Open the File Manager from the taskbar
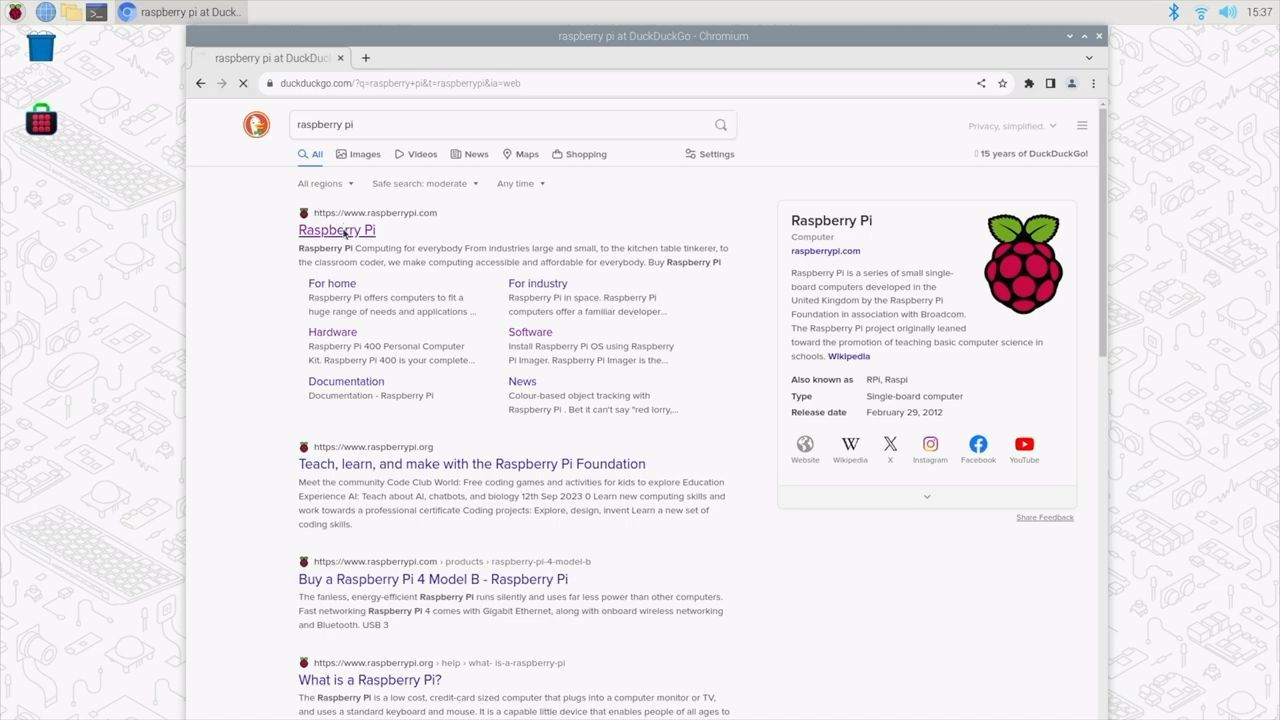Image resolution: width=1280 pixels, height=720 pixels. [71, 12]
